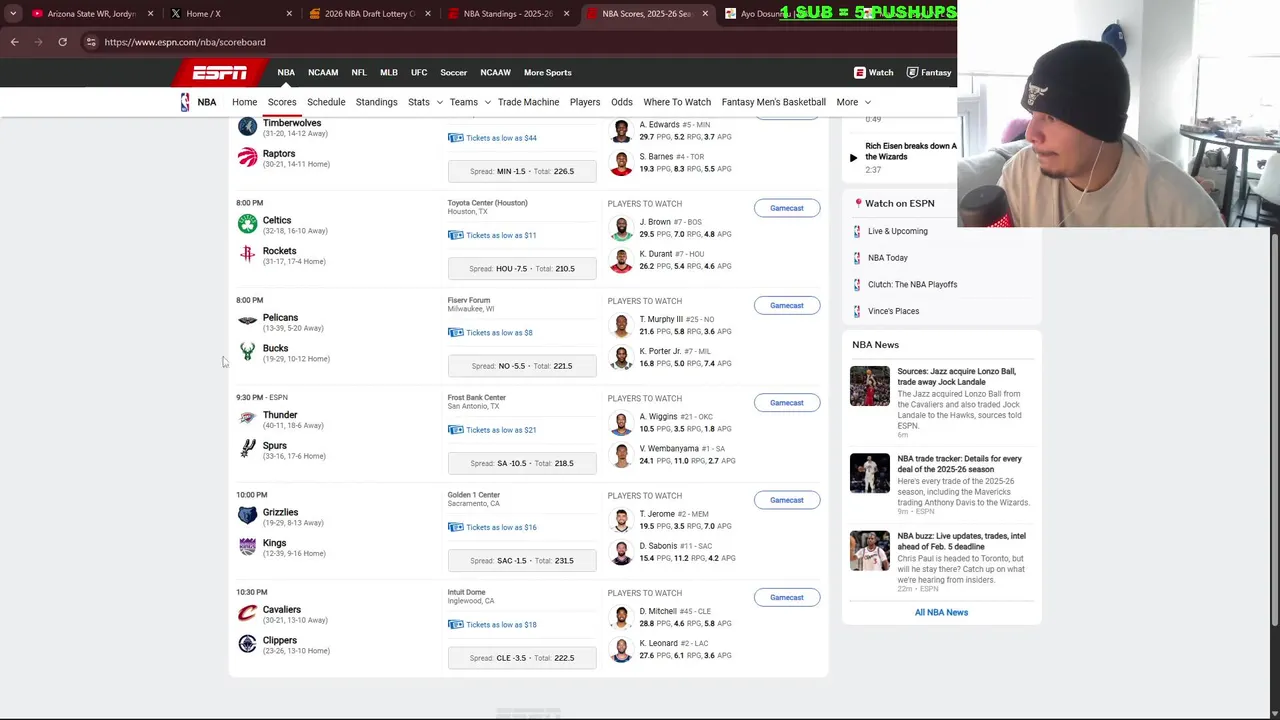Click the ticket icon for Celtics-Rockets game
This screenshot has width=1280, height=720.
[455, 235]
